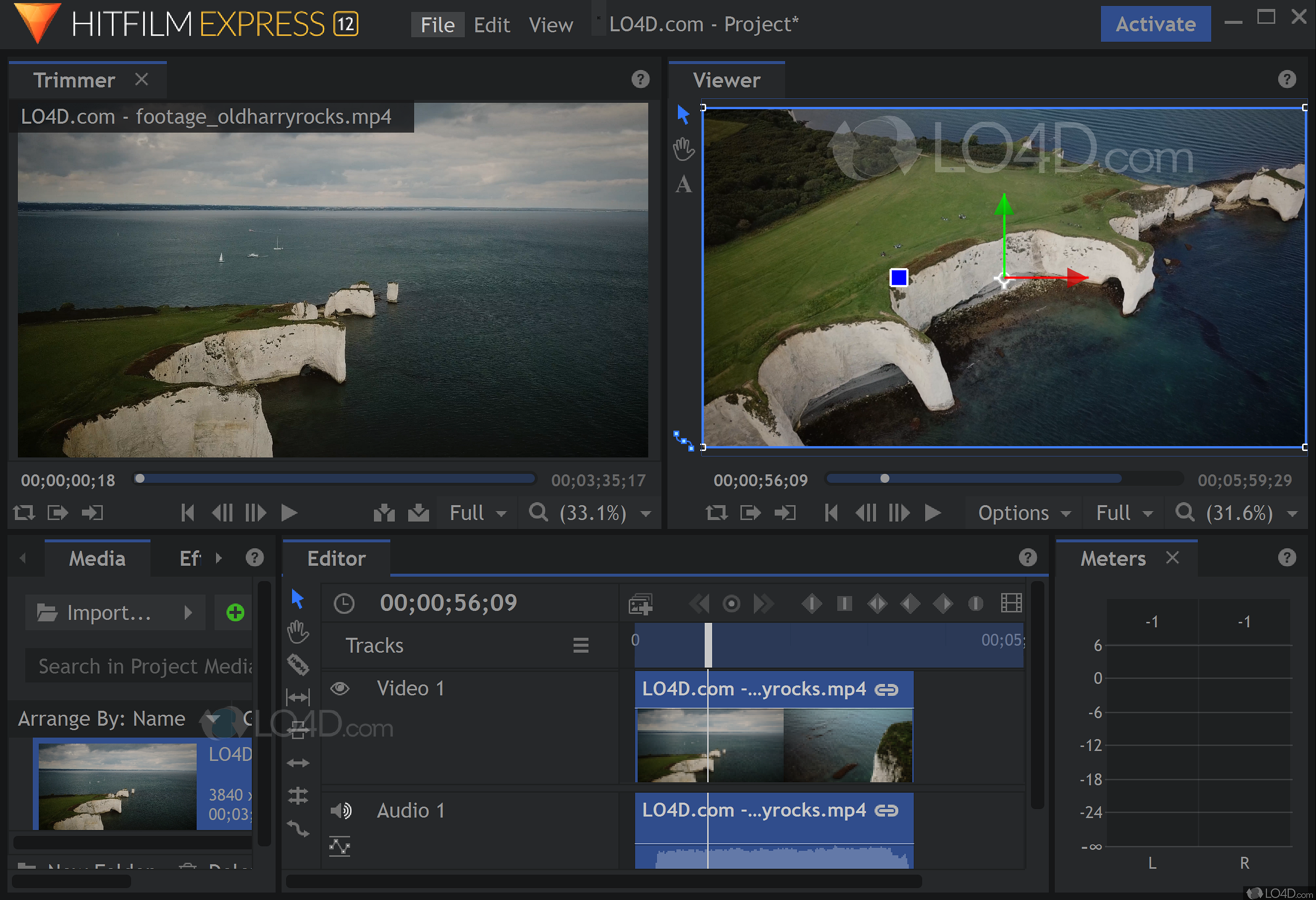
Task: Open the Tracks options menu
Action: [581, 645]
